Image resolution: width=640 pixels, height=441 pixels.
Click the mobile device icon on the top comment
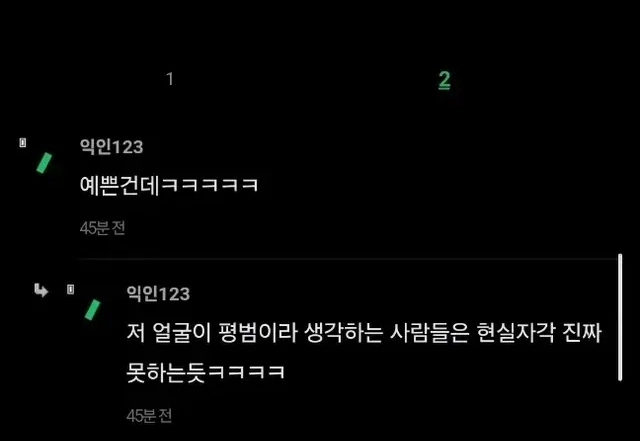pos(23,143)
